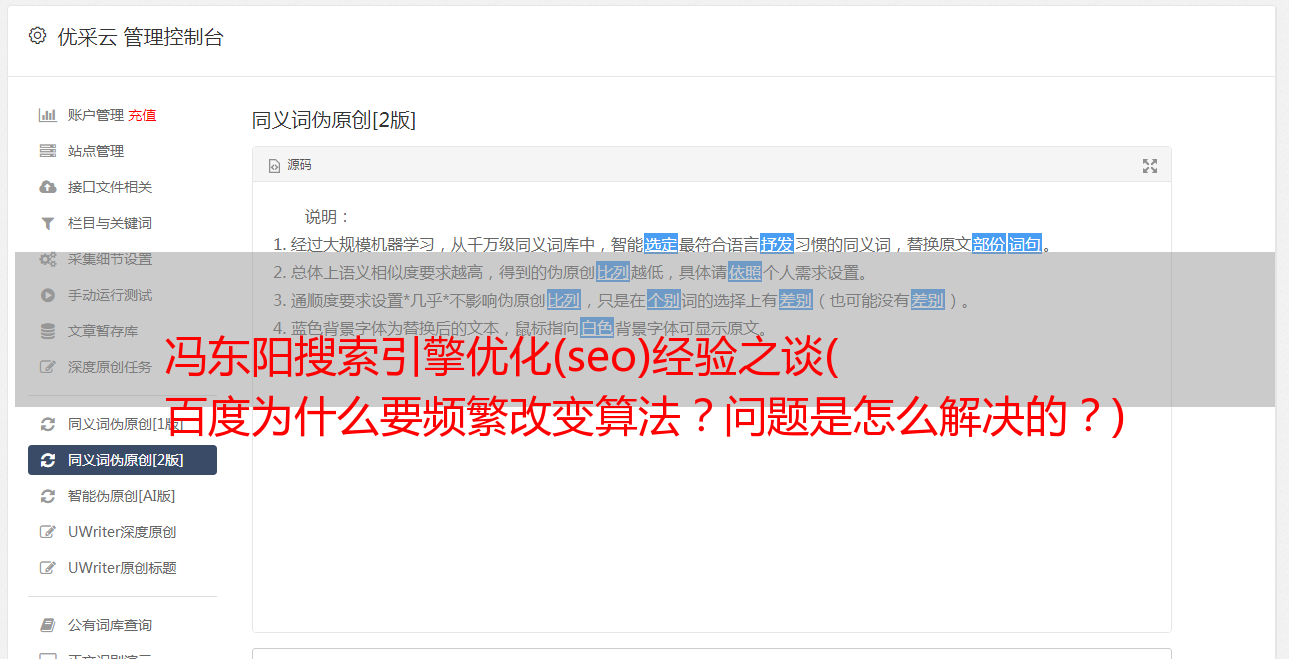Click the refresh icon for 智能伪原创[AI版]

click(47, 496)
